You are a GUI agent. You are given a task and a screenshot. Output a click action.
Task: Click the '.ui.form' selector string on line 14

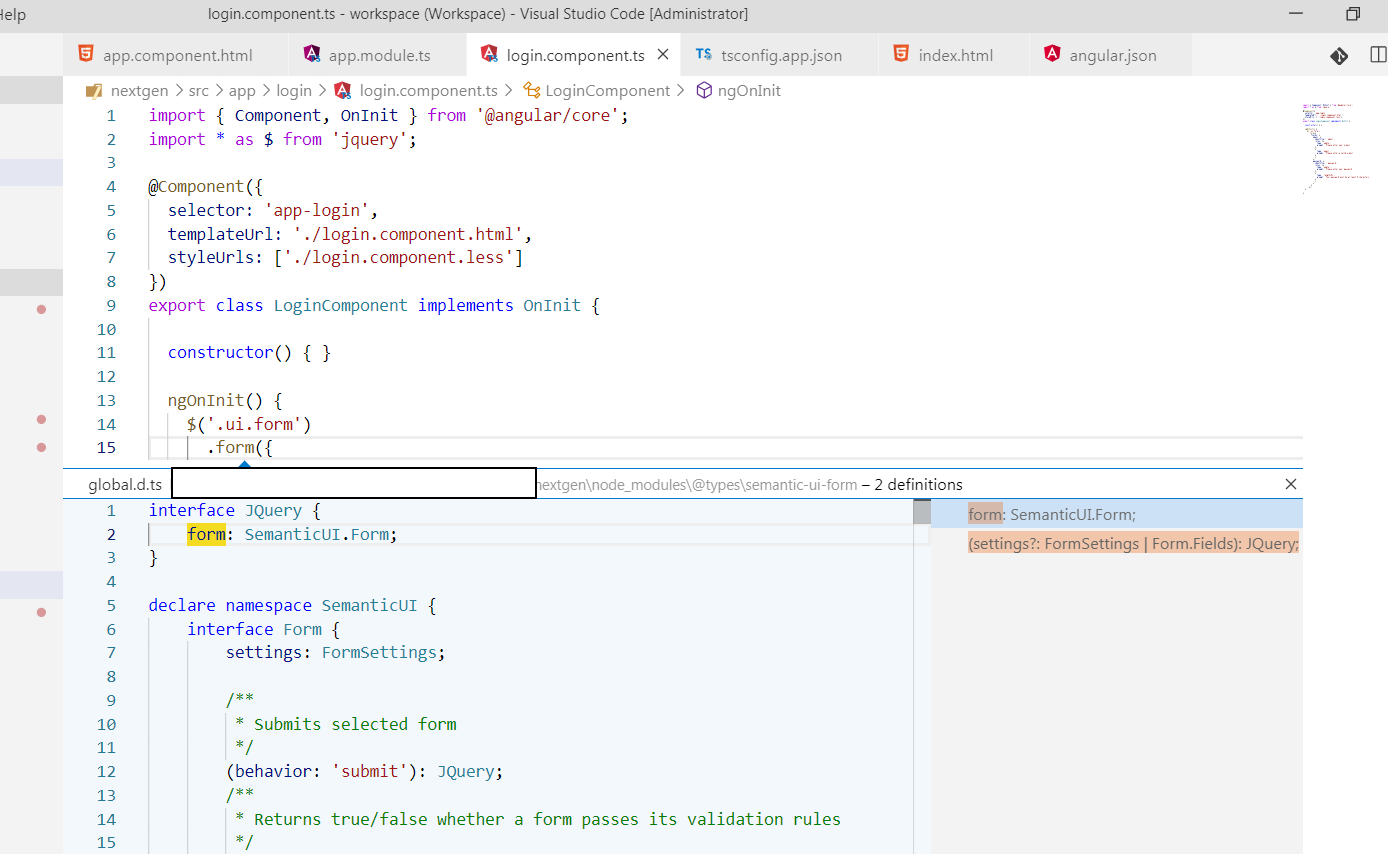254,424
